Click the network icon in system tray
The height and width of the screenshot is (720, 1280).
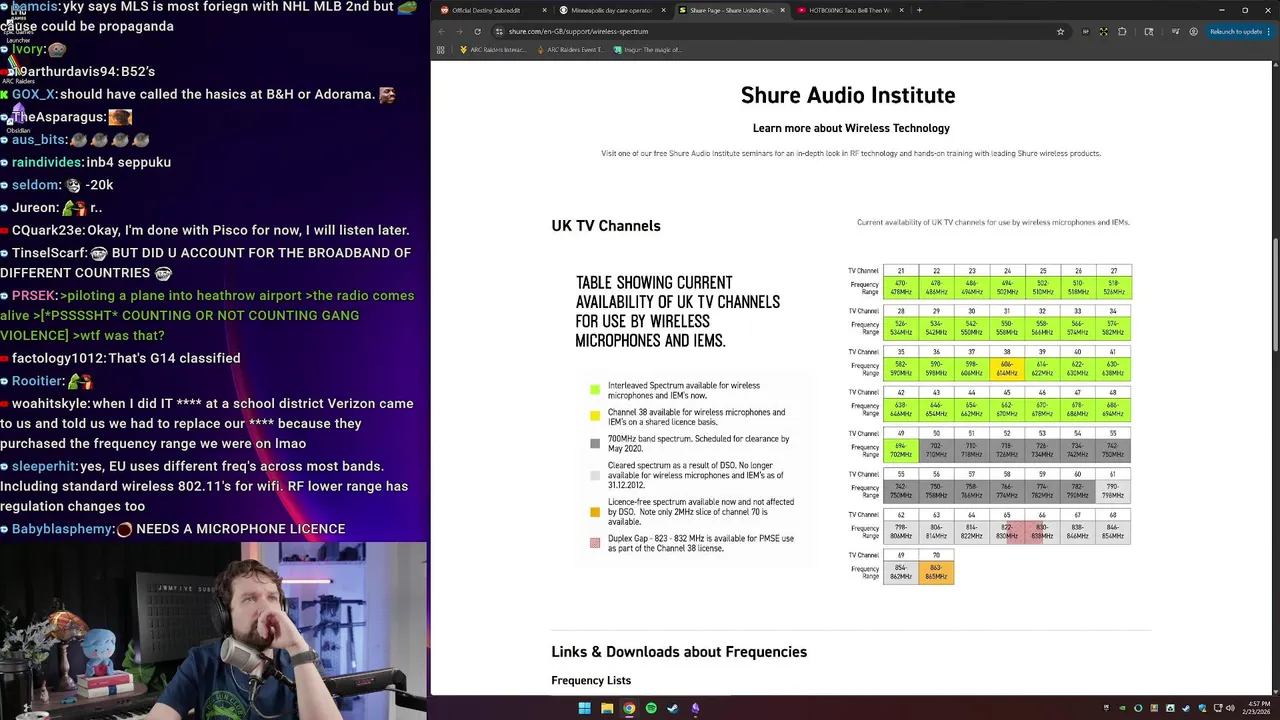pos(1217,708)
